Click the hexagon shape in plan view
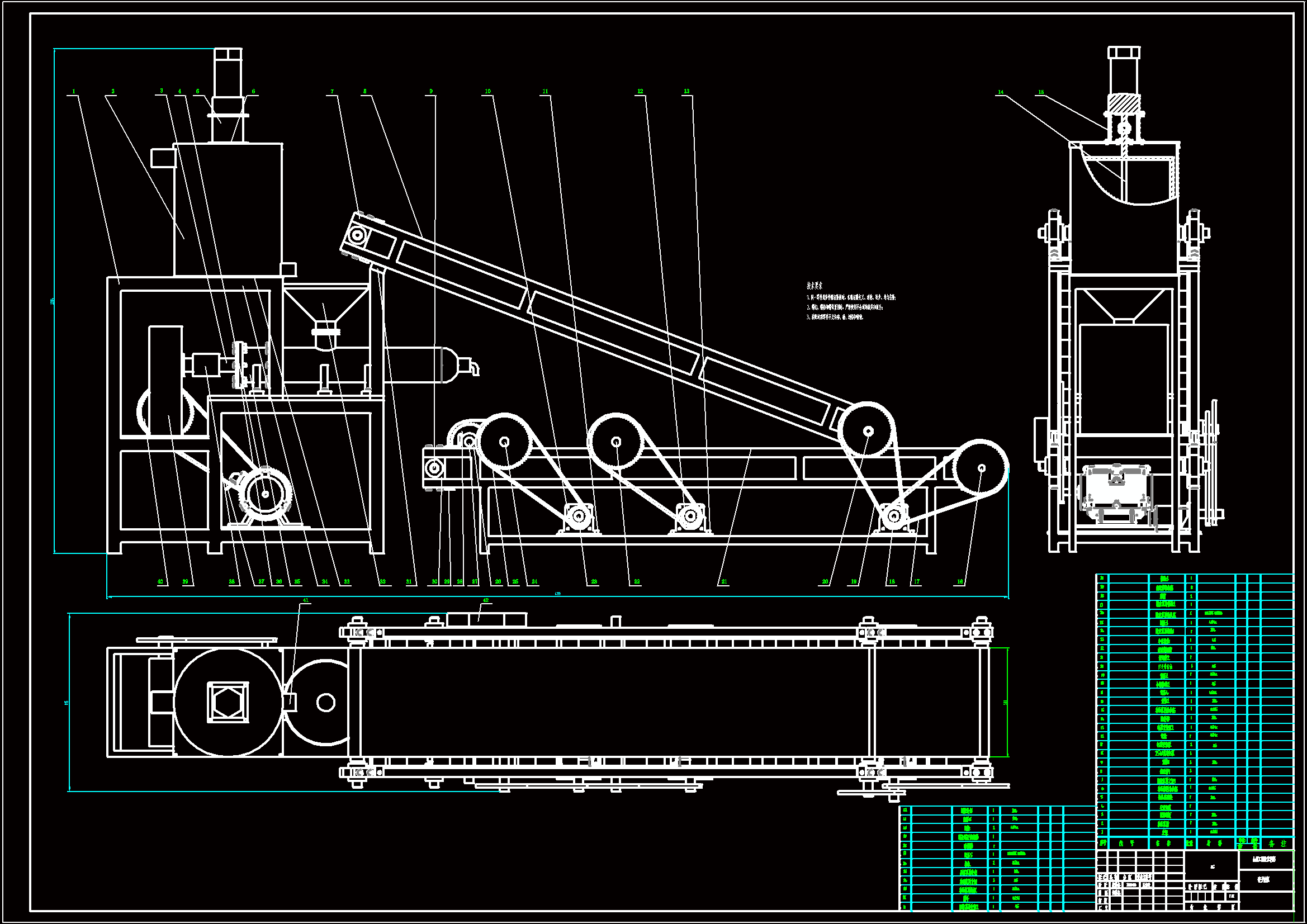The image size is (1307, 924). (228, 703)
